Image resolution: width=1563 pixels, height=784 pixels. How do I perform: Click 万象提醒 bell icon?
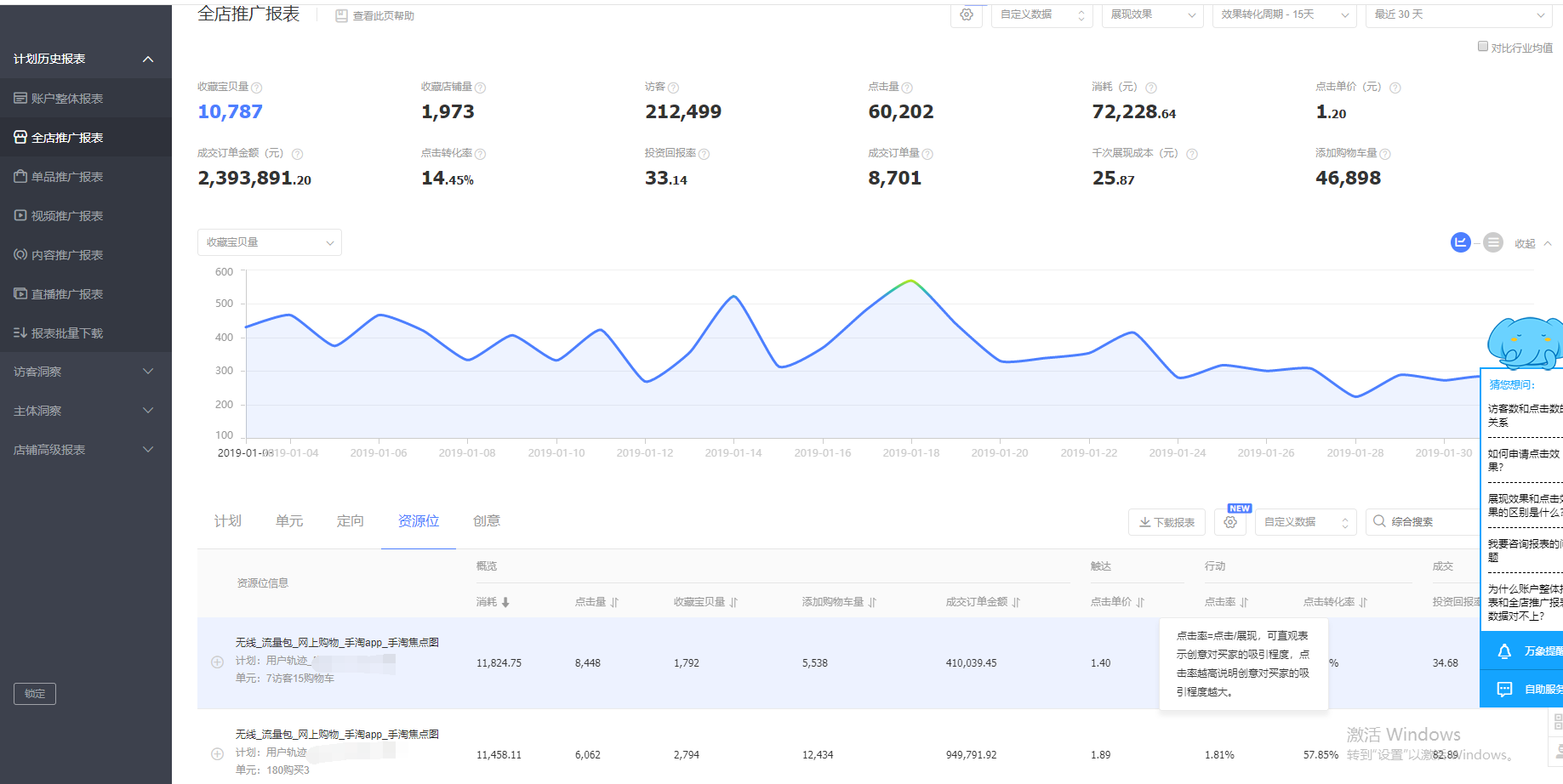click(1504, 651)
